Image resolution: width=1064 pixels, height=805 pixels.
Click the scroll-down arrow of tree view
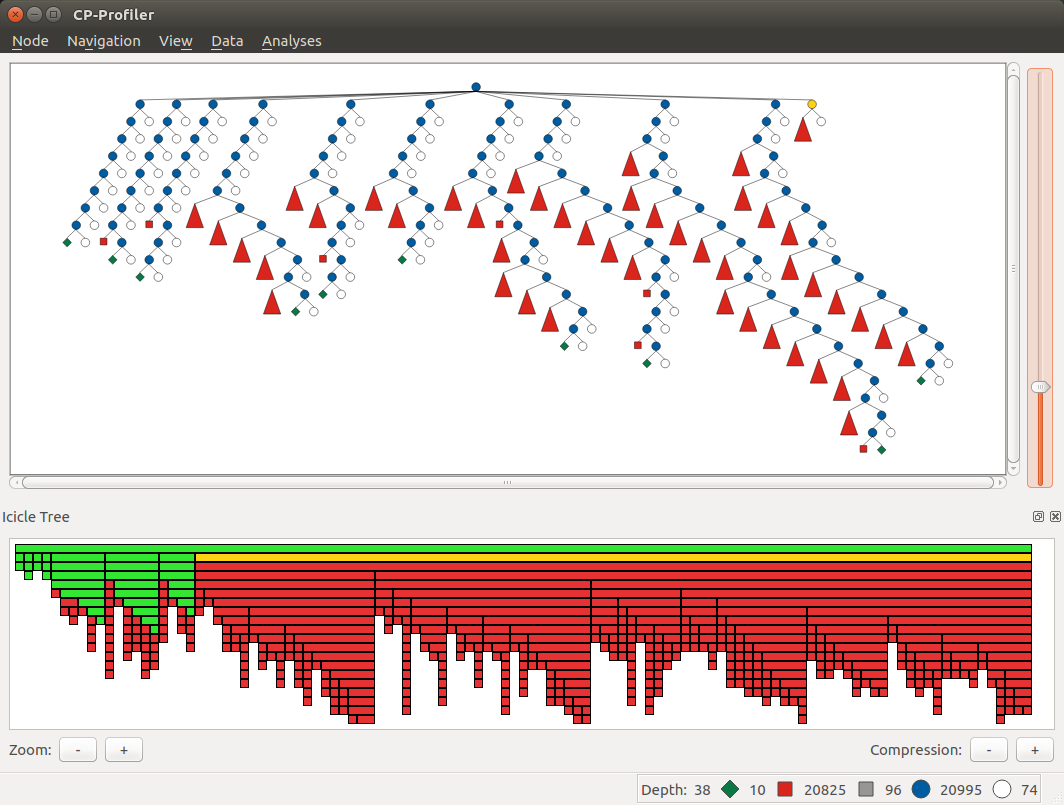[1013, 468]
